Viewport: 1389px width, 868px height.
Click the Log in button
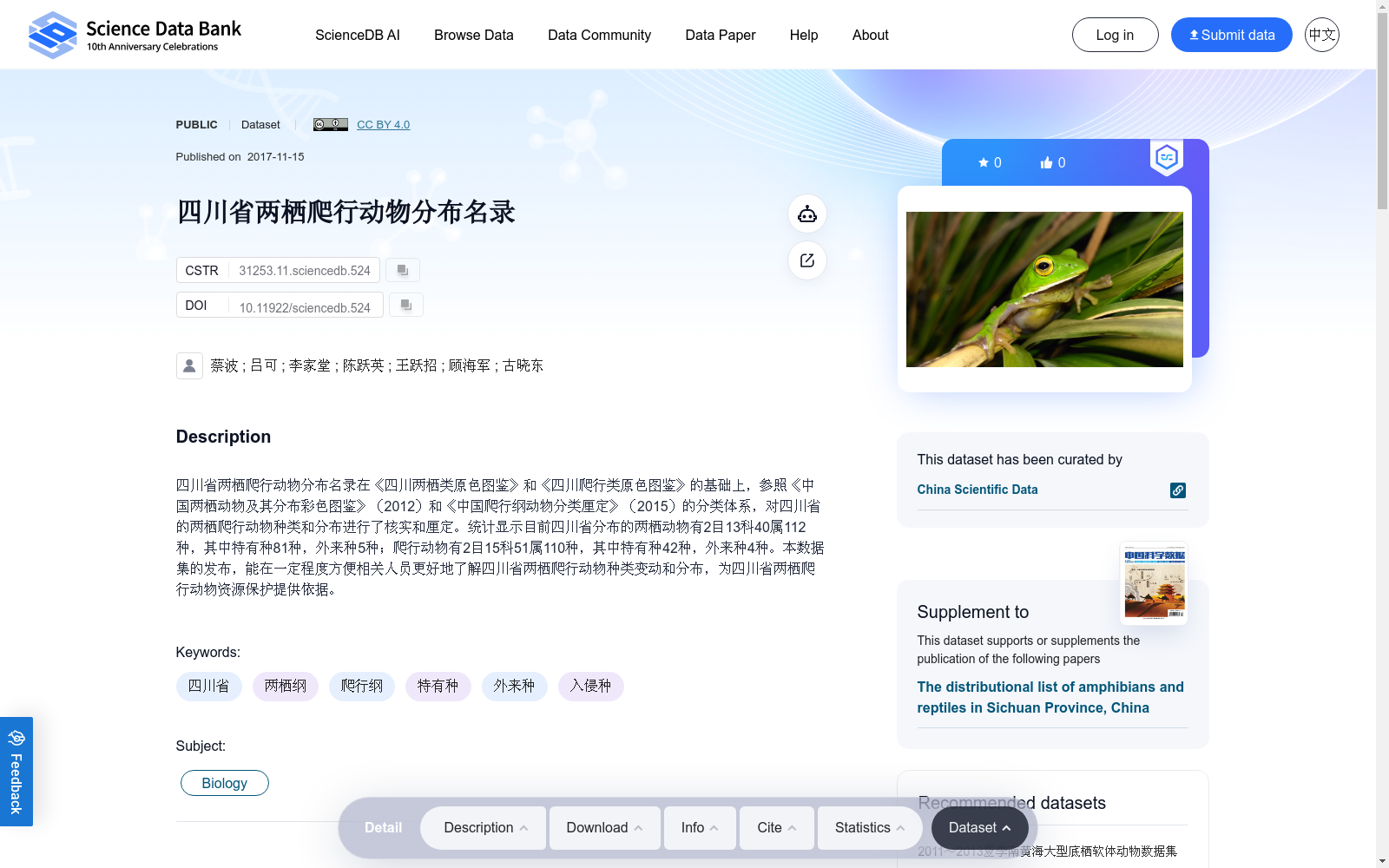pos(1116,35)
